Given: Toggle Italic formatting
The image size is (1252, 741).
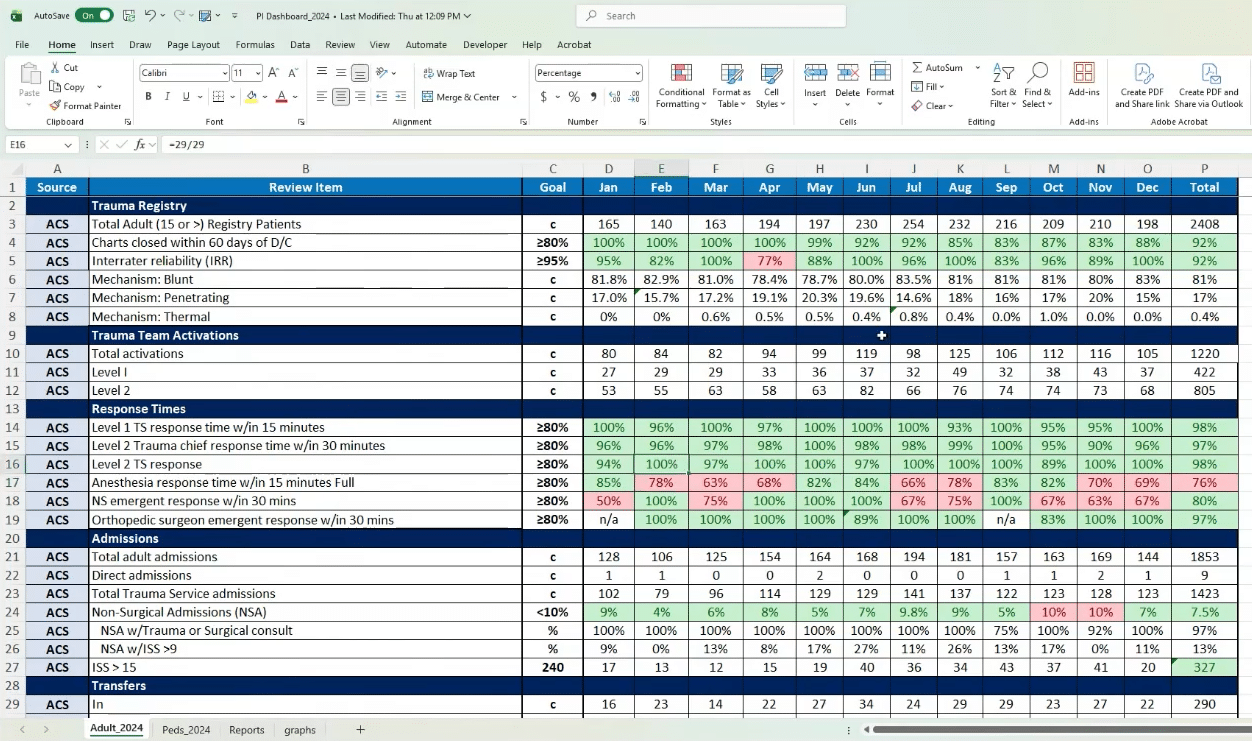Looking at the screenshot, I should (x=166, y=97).
